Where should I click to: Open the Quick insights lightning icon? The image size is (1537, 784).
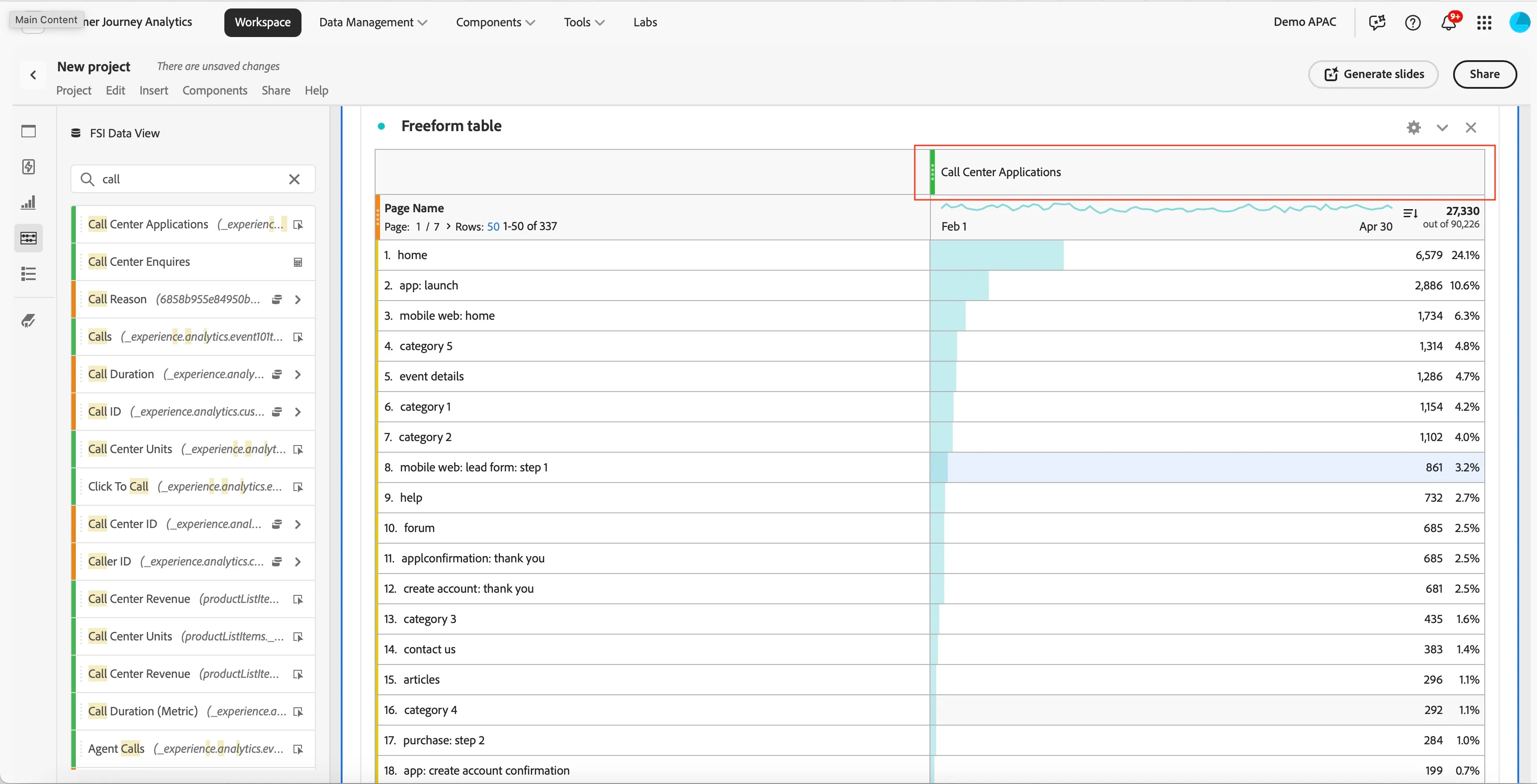coord(29,166)
